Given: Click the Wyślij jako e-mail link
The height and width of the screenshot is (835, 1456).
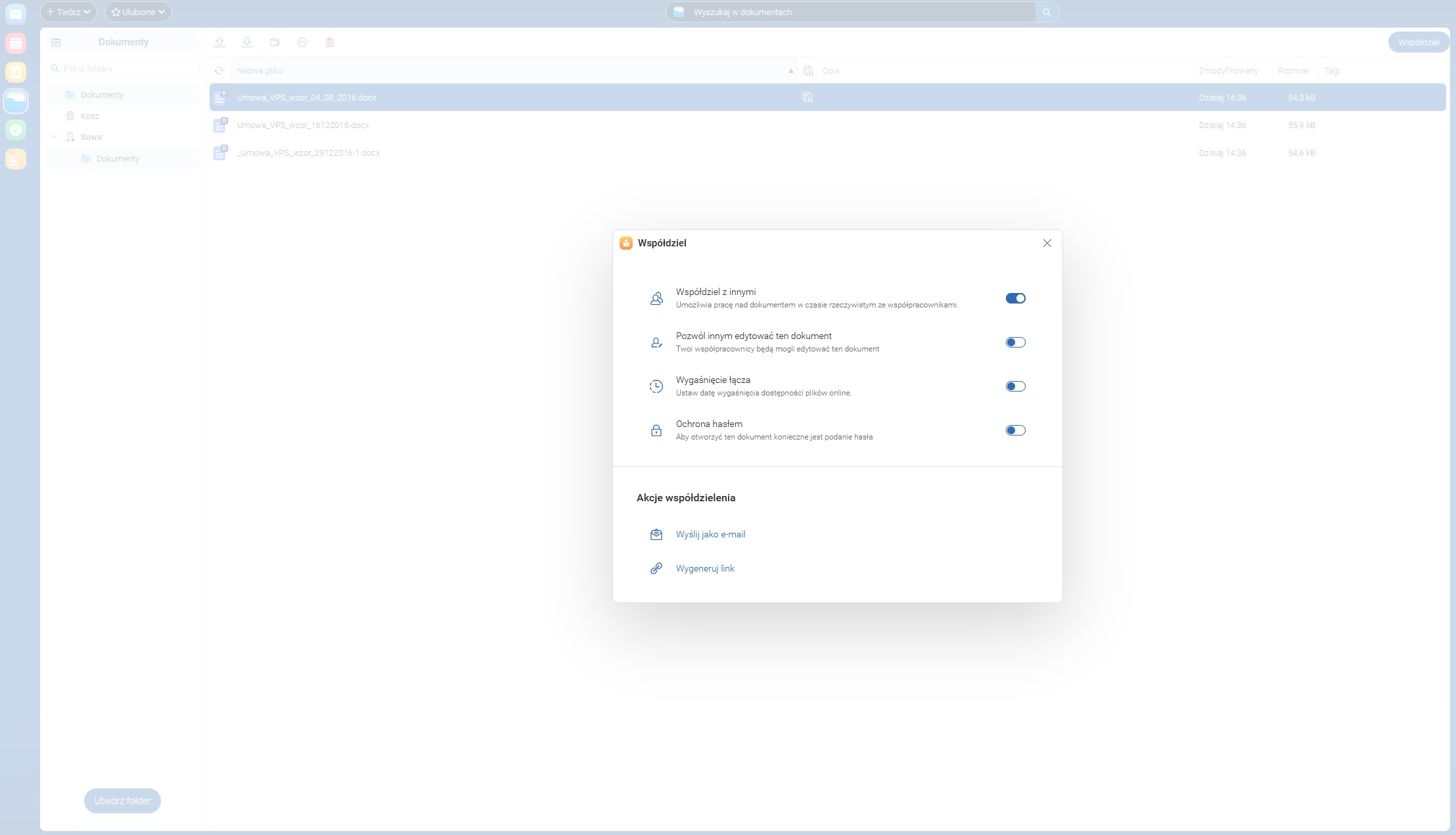Looking at the screenshot, I should tap(710, 534).
